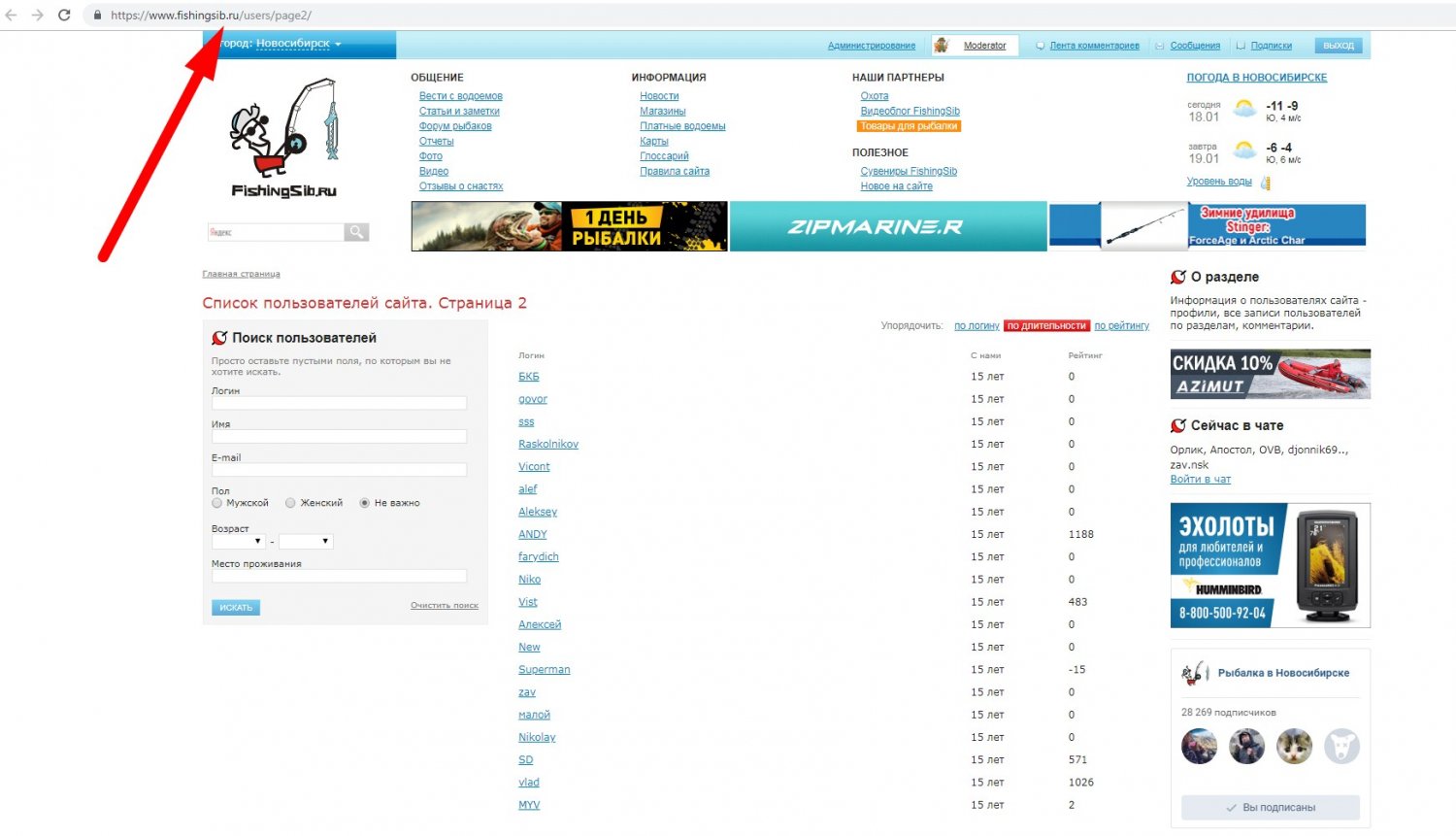Click the Moderator avatar icon
The height and width of the screenshot is (836, 1456).
(941, 46)
